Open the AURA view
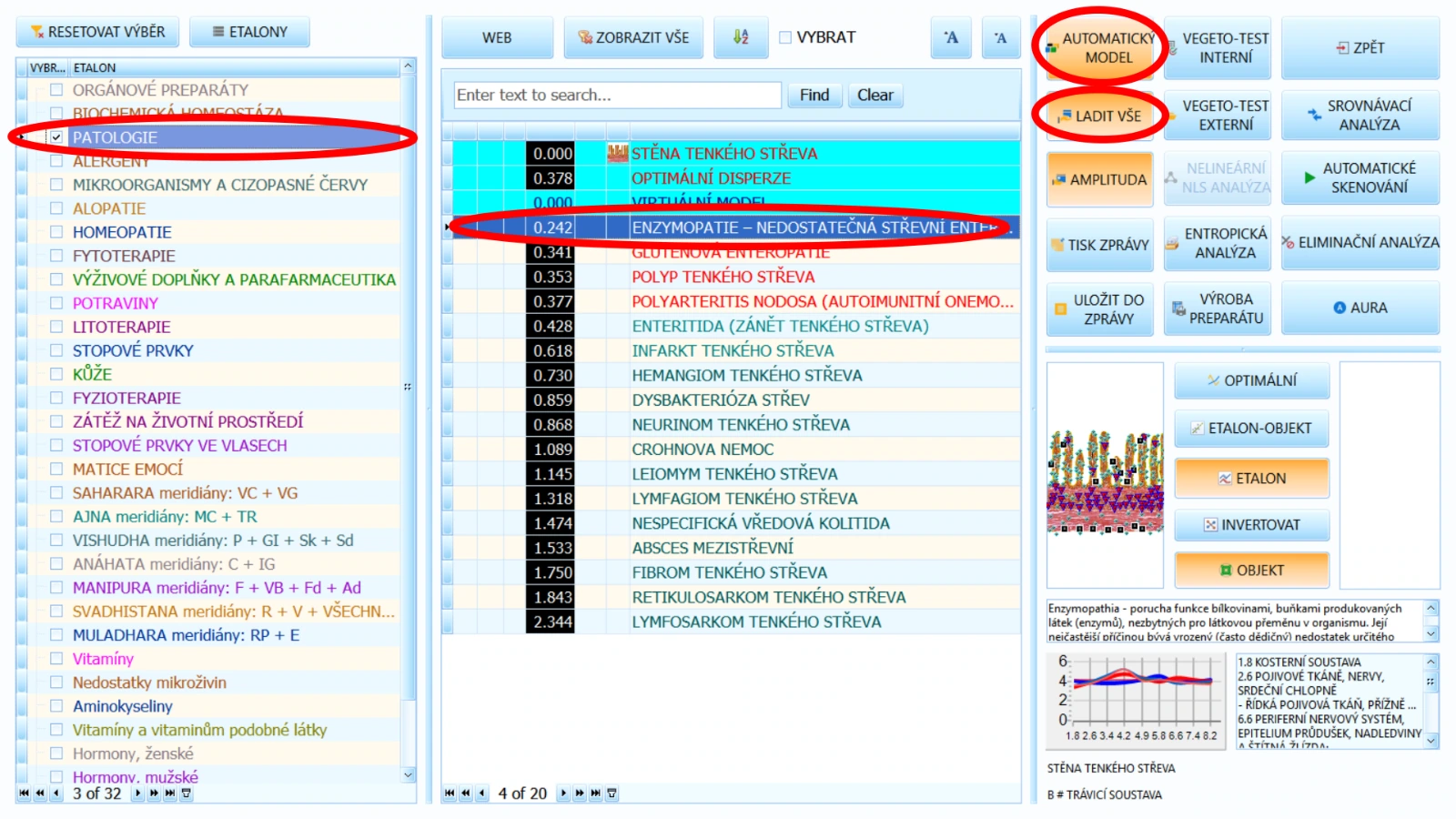The height and width of the screenshot is (819, 1456). 1360,308
